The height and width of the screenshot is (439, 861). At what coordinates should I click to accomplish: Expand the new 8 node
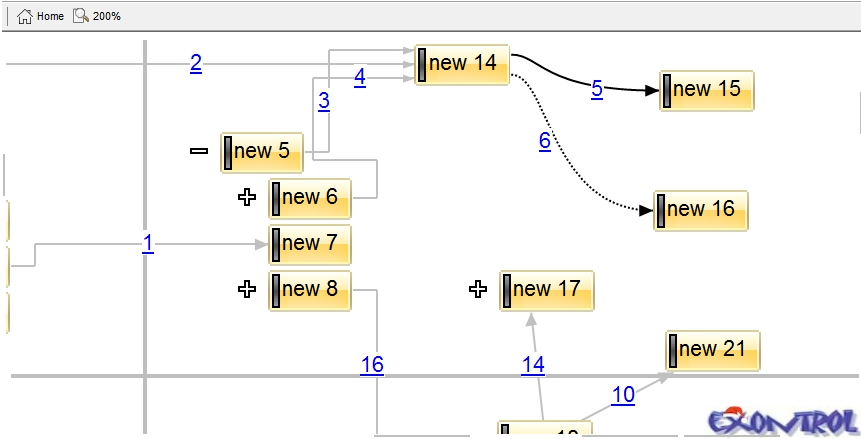[247, 290]
